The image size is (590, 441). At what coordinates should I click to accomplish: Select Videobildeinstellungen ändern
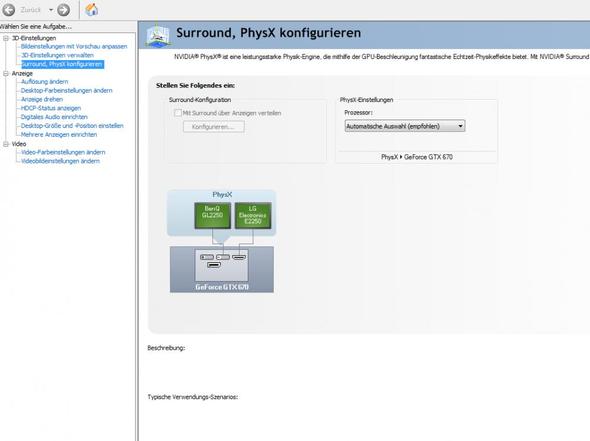[60, 161]
